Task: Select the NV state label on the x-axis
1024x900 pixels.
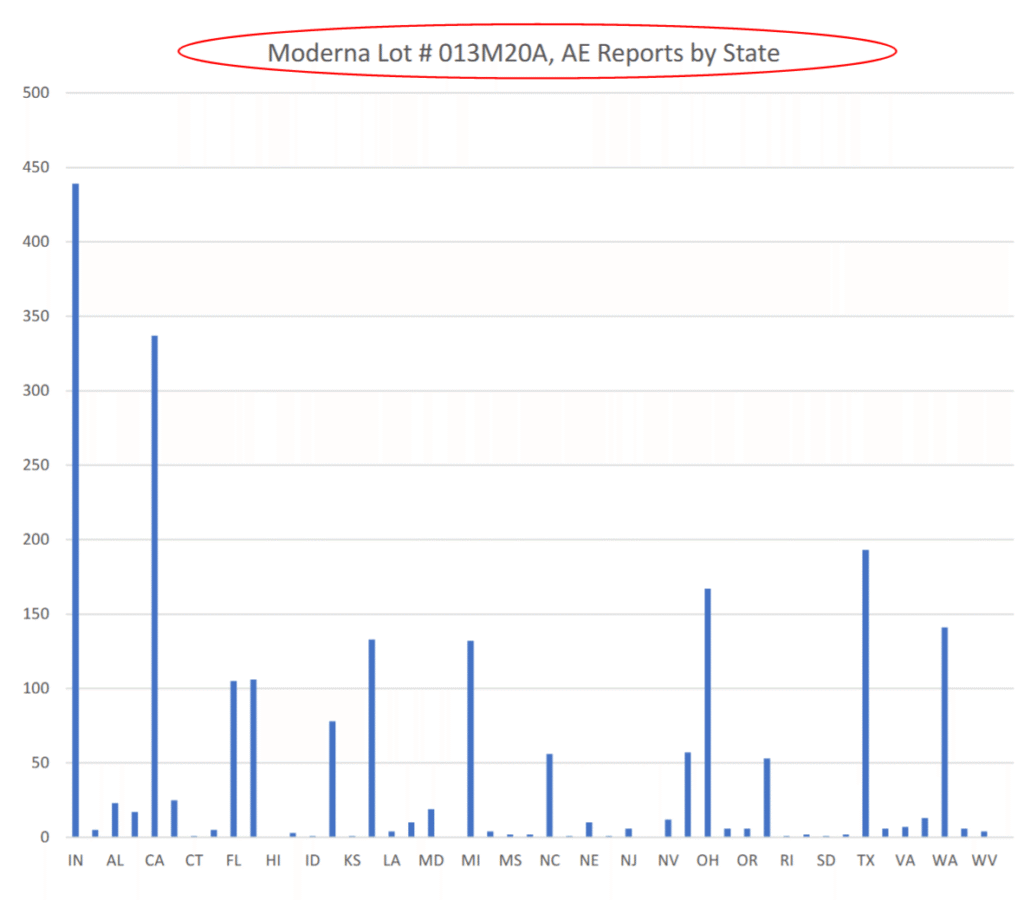Action: pos(668,861)
